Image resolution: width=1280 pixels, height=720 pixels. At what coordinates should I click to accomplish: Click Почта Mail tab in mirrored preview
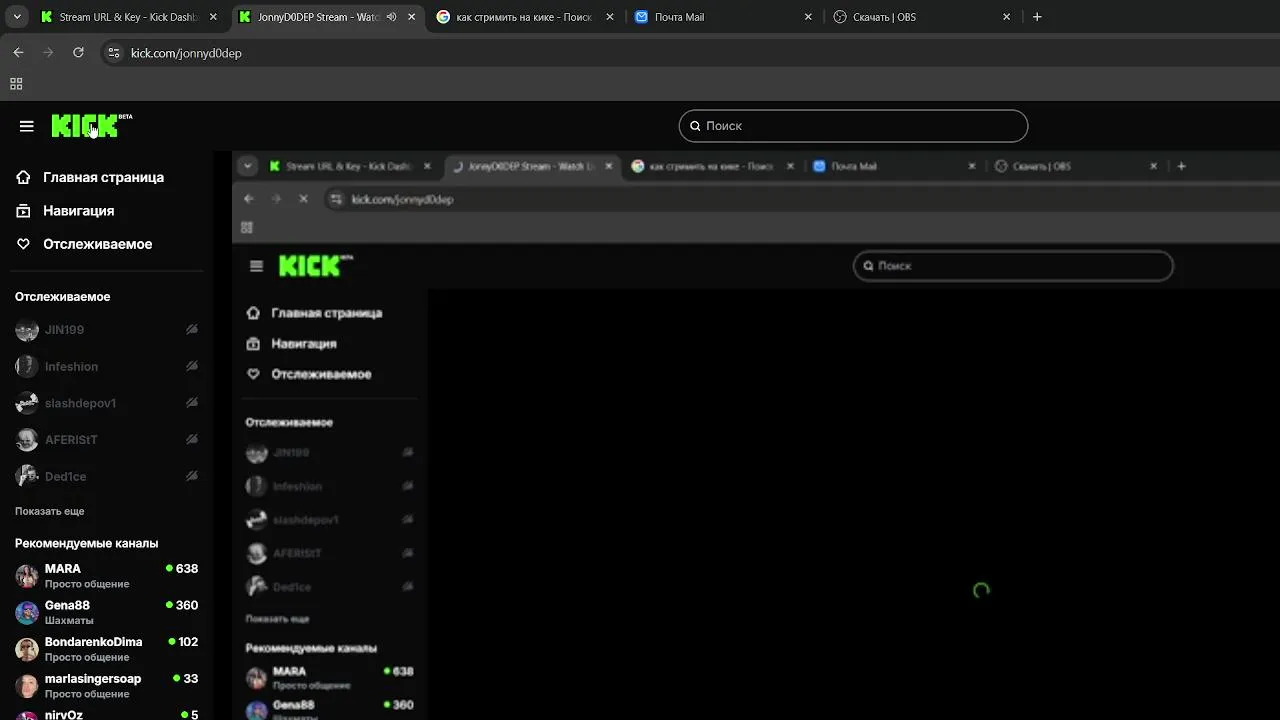click(x=895, y=166)
